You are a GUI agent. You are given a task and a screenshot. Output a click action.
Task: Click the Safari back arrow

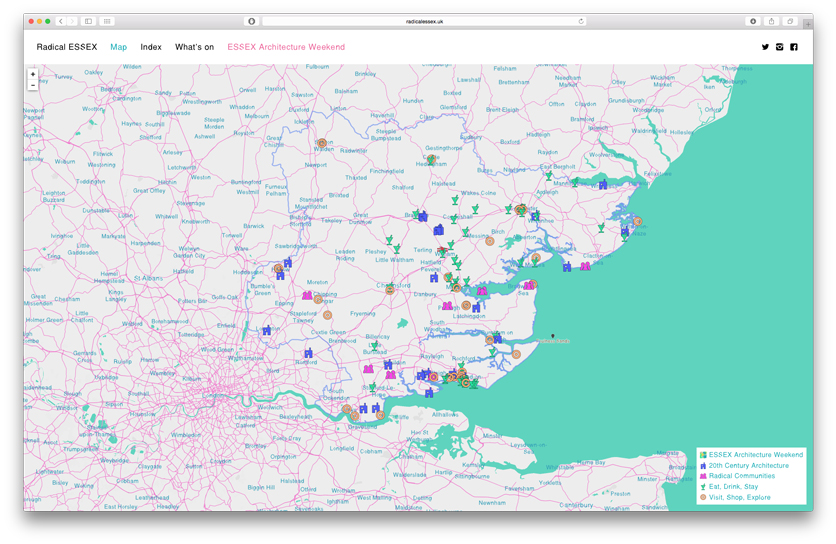(x=61, y=21)
